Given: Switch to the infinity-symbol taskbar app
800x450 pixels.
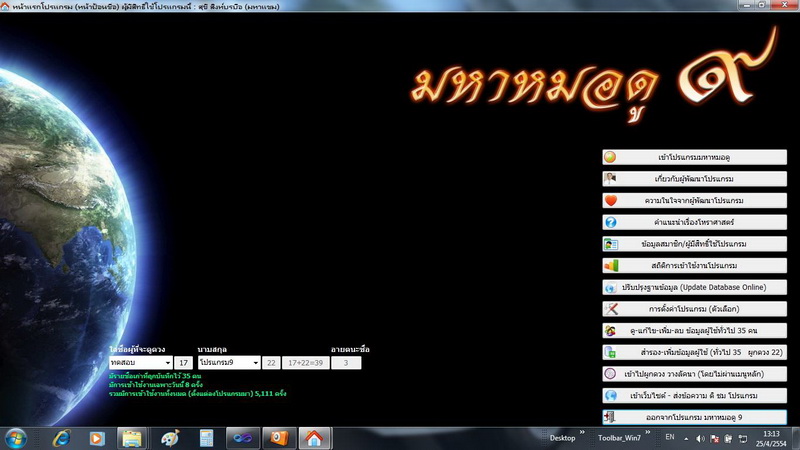Looking at the screenshot, I should (x=243, y=439).
